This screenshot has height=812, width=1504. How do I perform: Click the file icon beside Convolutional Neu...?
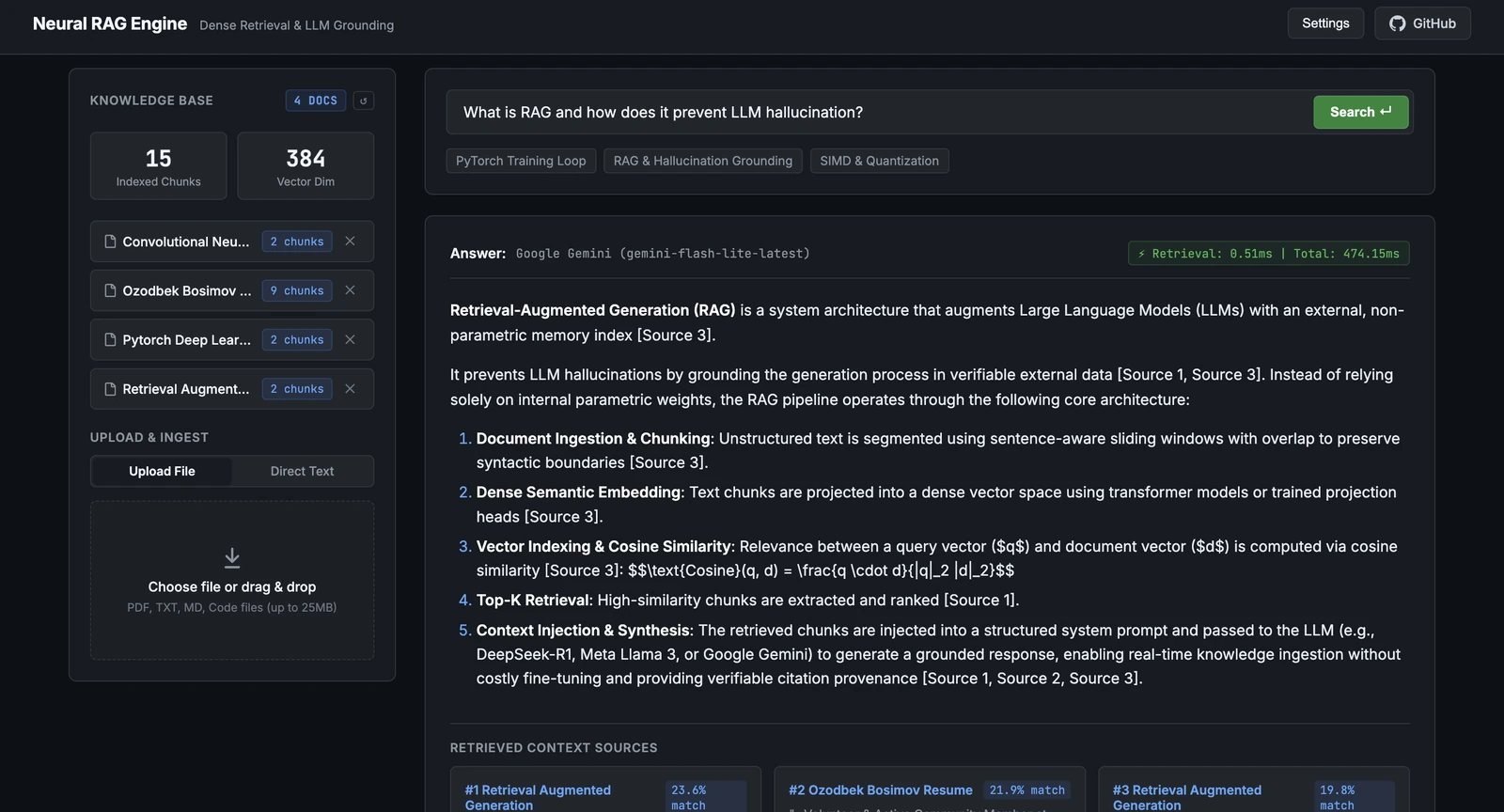[110, 242]
